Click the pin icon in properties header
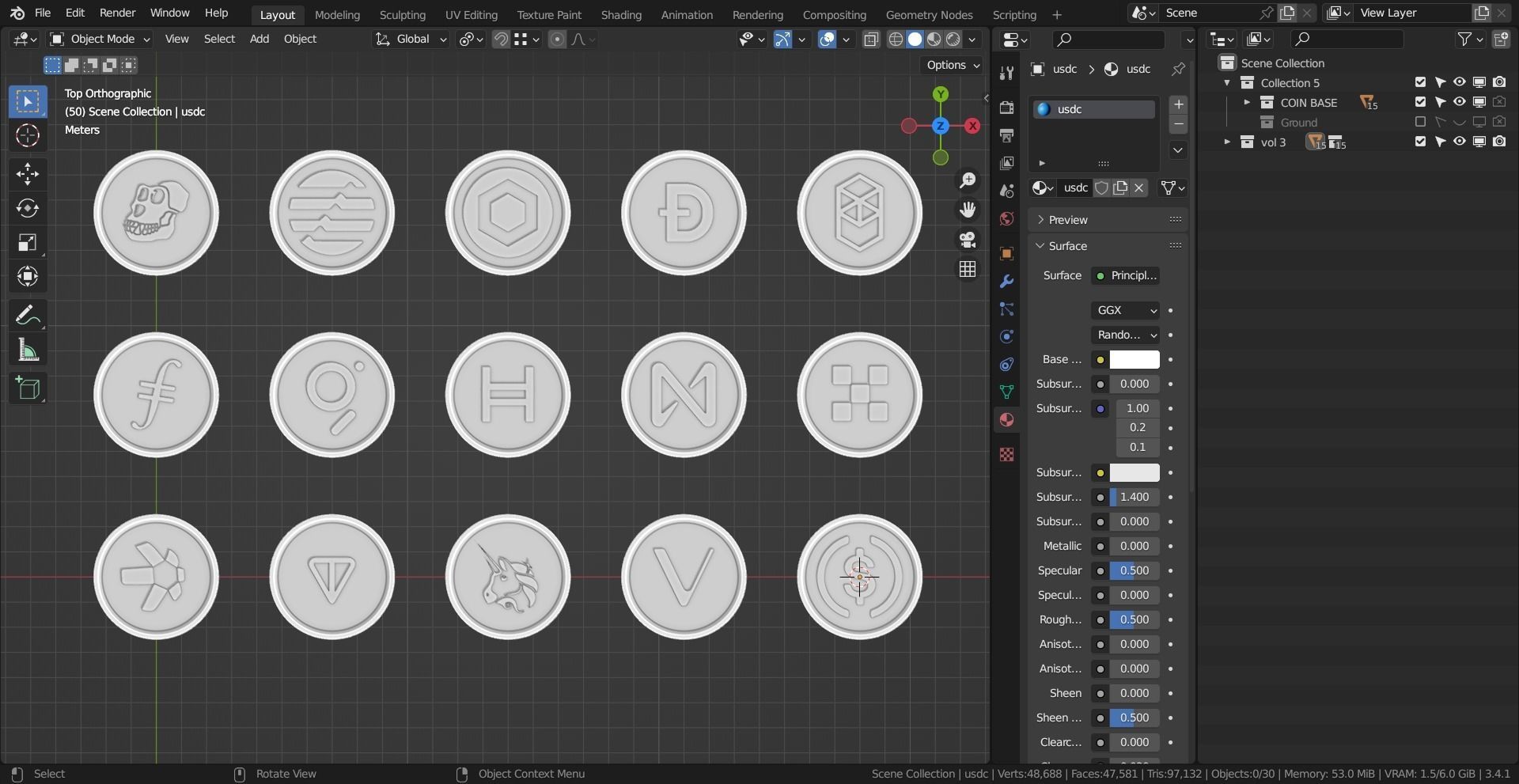Viewport: 1519px width, 784px height. point(1178,69)
